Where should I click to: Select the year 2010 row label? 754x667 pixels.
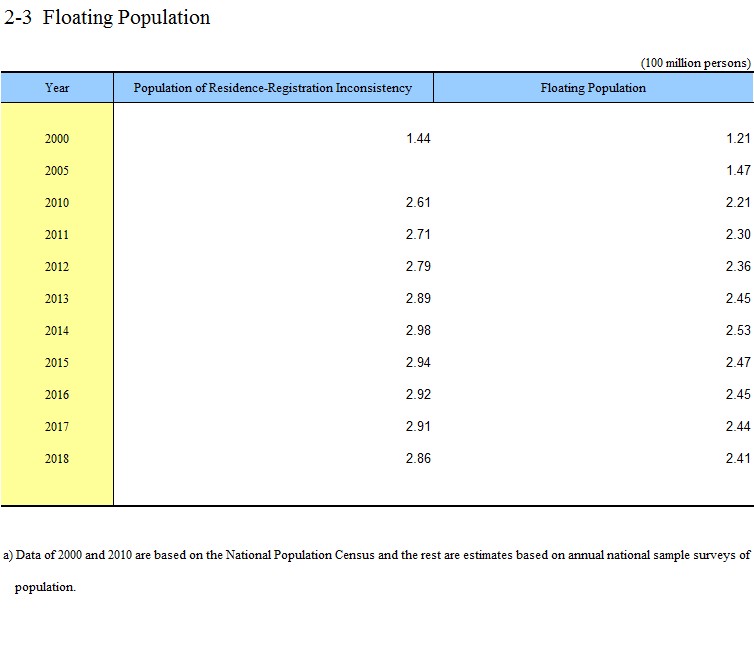pyautogui.click(x=57, y=202)
